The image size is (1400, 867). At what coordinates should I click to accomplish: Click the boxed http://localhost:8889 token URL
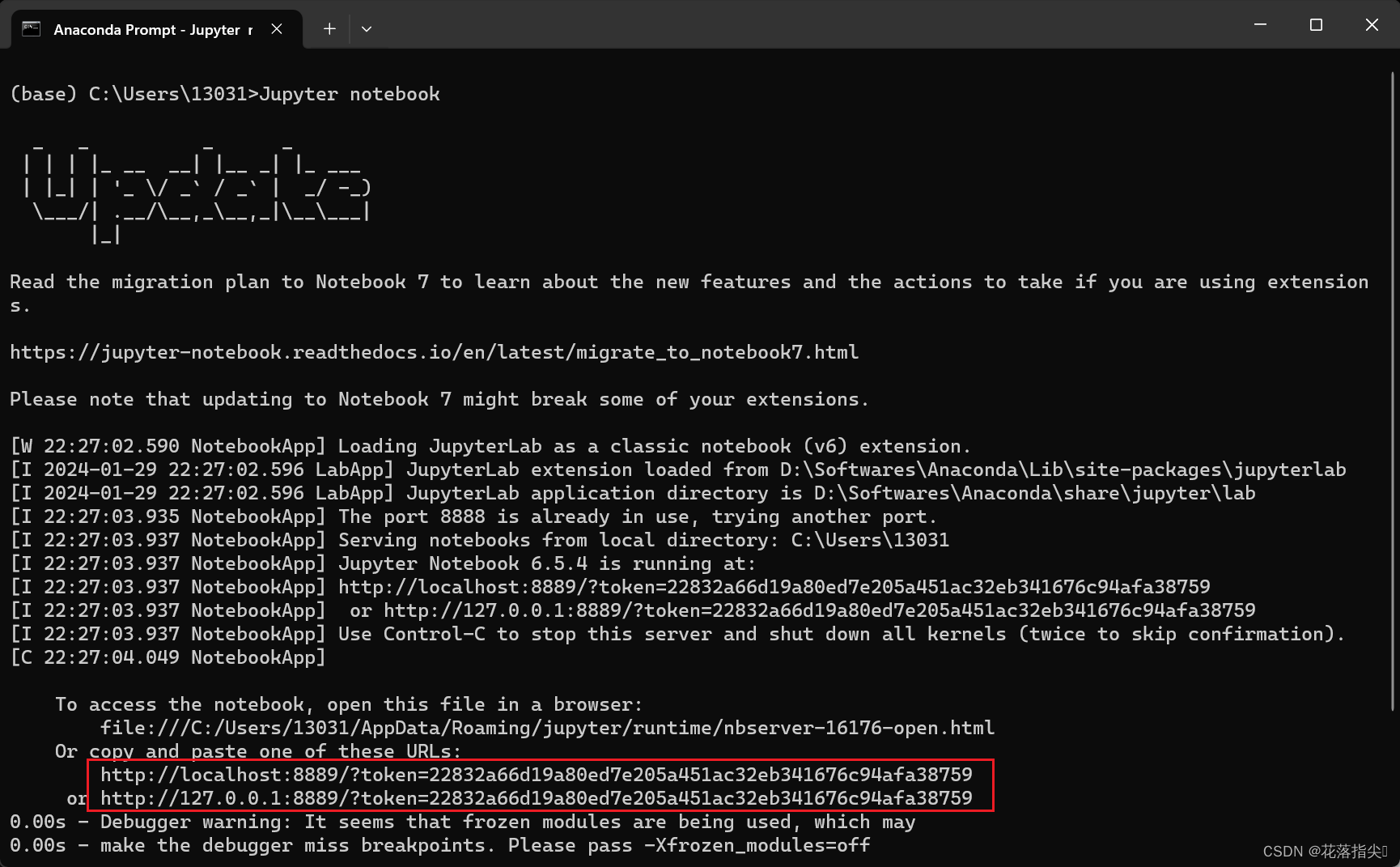(x=537, y=775)
